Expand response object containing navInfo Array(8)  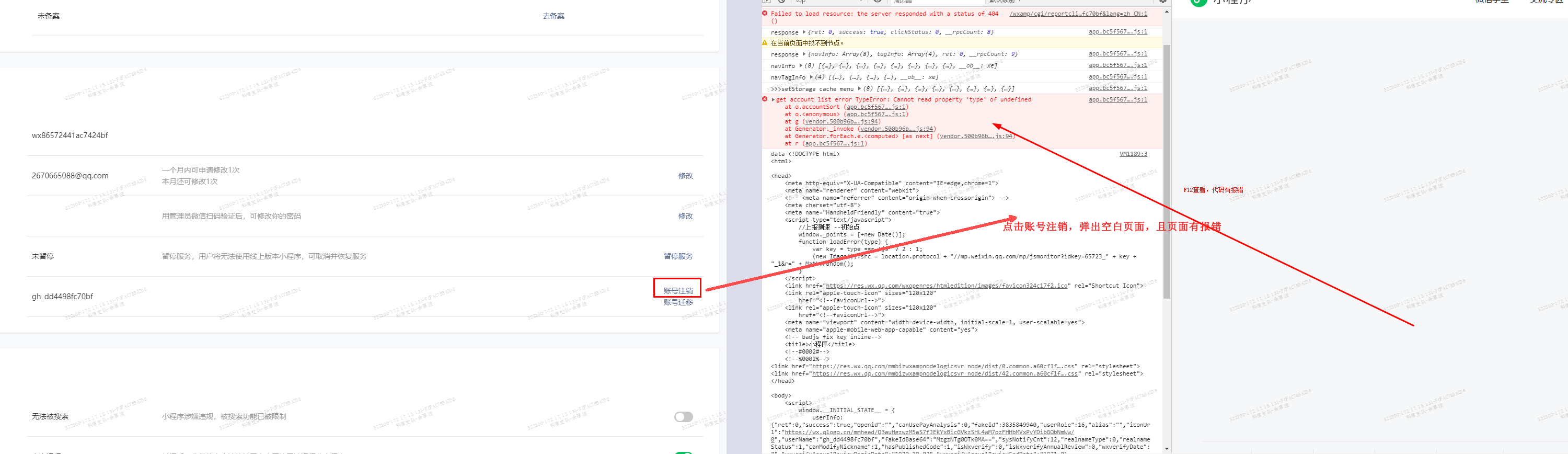tap(803, 54)
